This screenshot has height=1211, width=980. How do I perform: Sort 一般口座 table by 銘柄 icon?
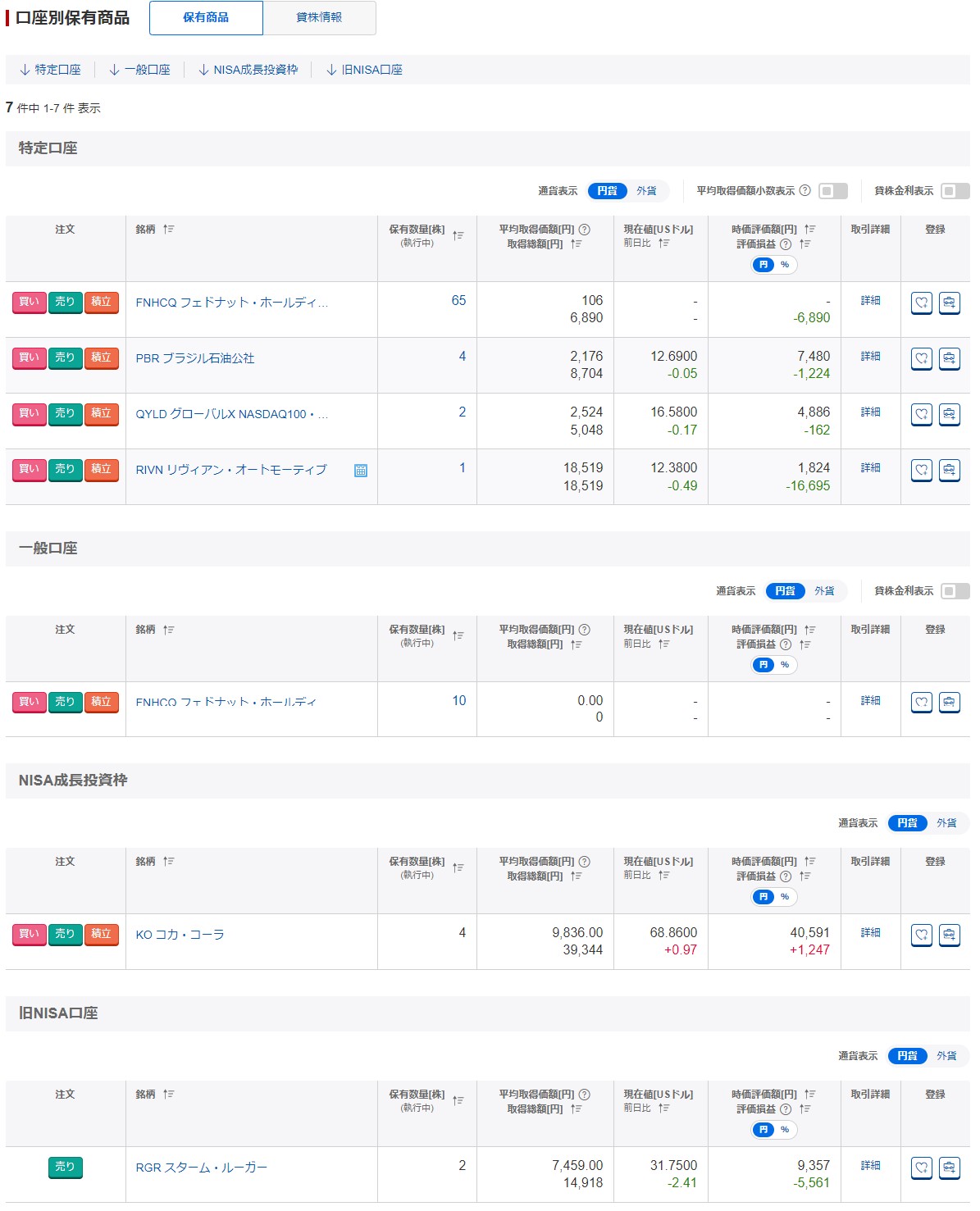(168, 630)
